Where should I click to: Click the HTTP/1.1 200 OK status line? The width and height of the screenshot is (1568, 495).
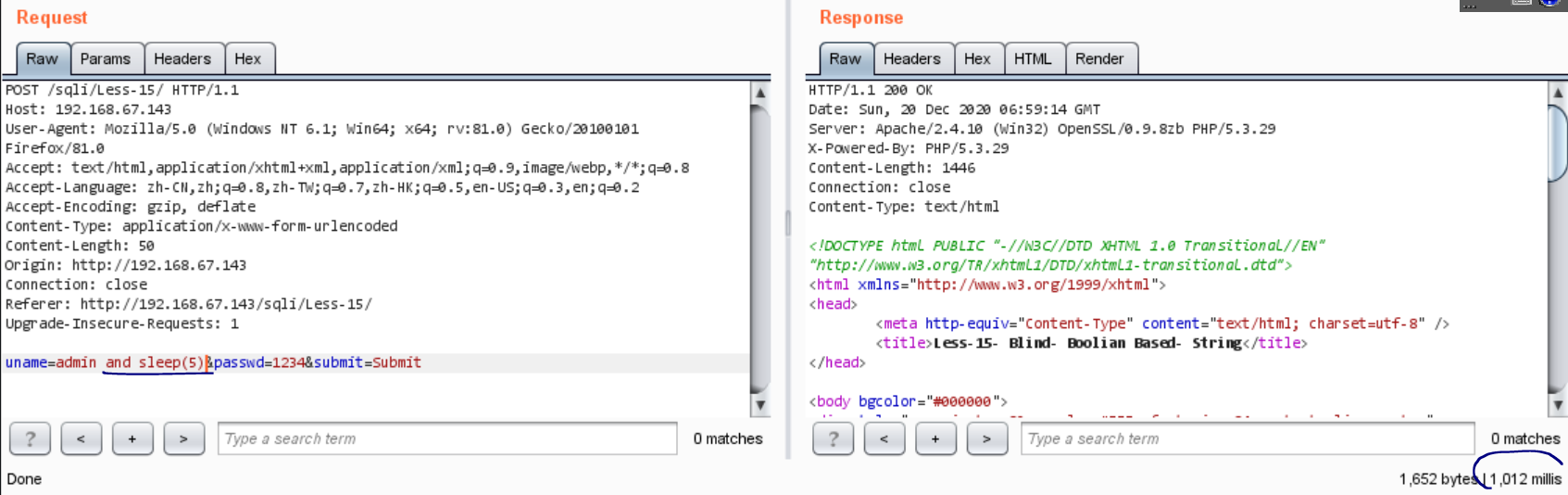pos(871,90)
